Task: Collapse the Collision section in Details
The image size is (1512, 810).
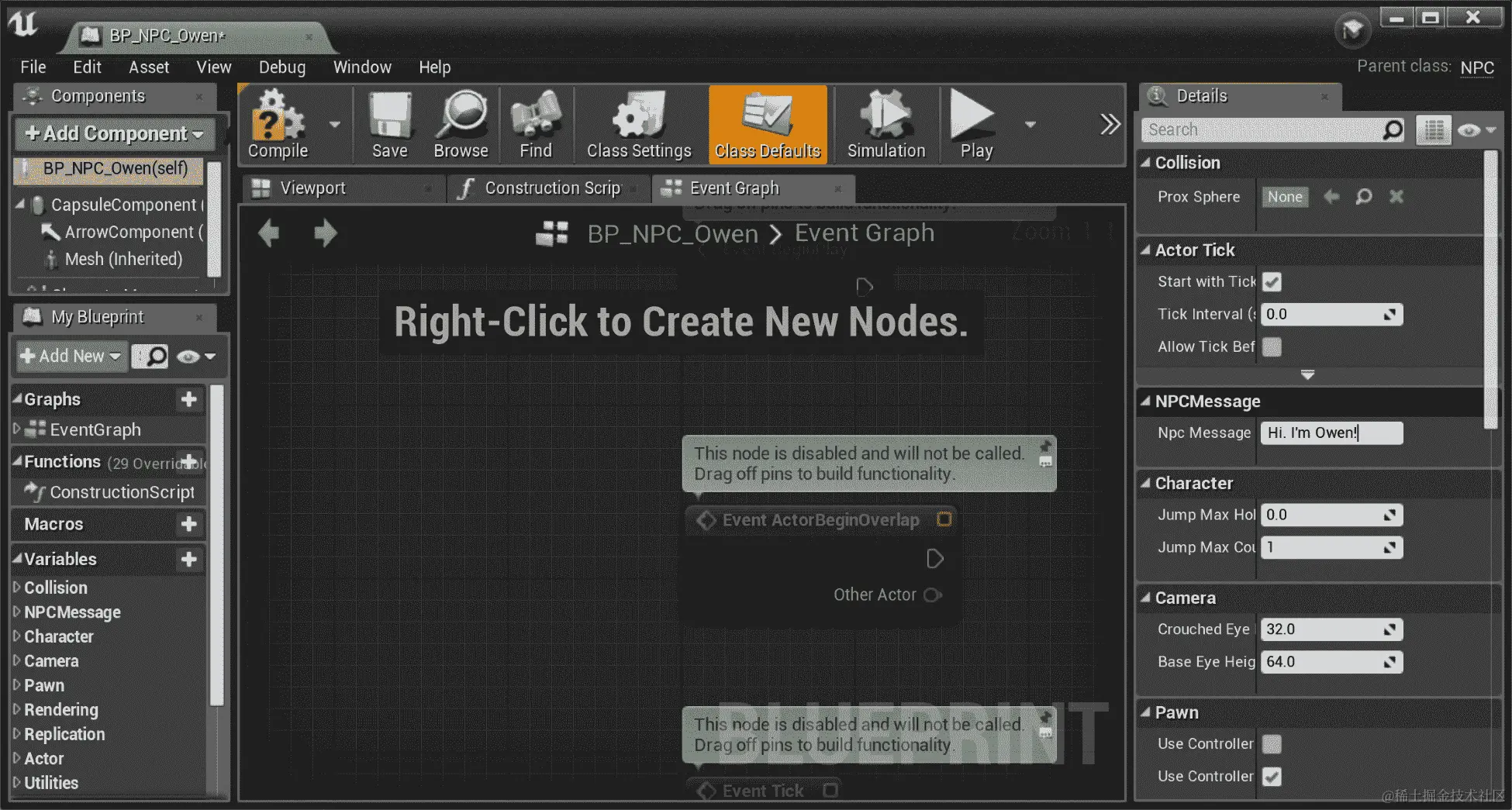Action: click(x=1145, y=163)
